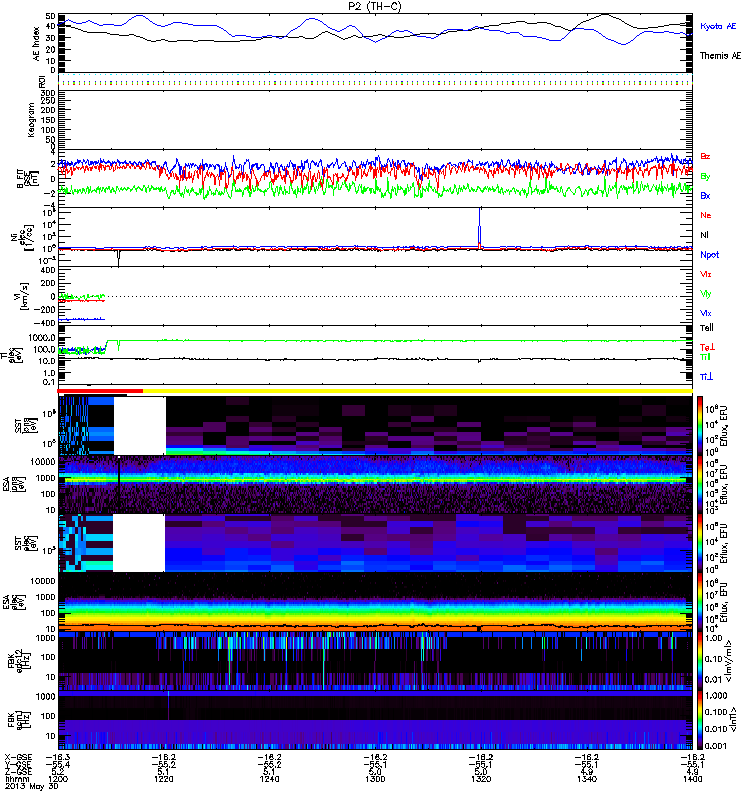
Task: Click the <|nT|> colorbar for FBK scm
Action: (700, 720)
